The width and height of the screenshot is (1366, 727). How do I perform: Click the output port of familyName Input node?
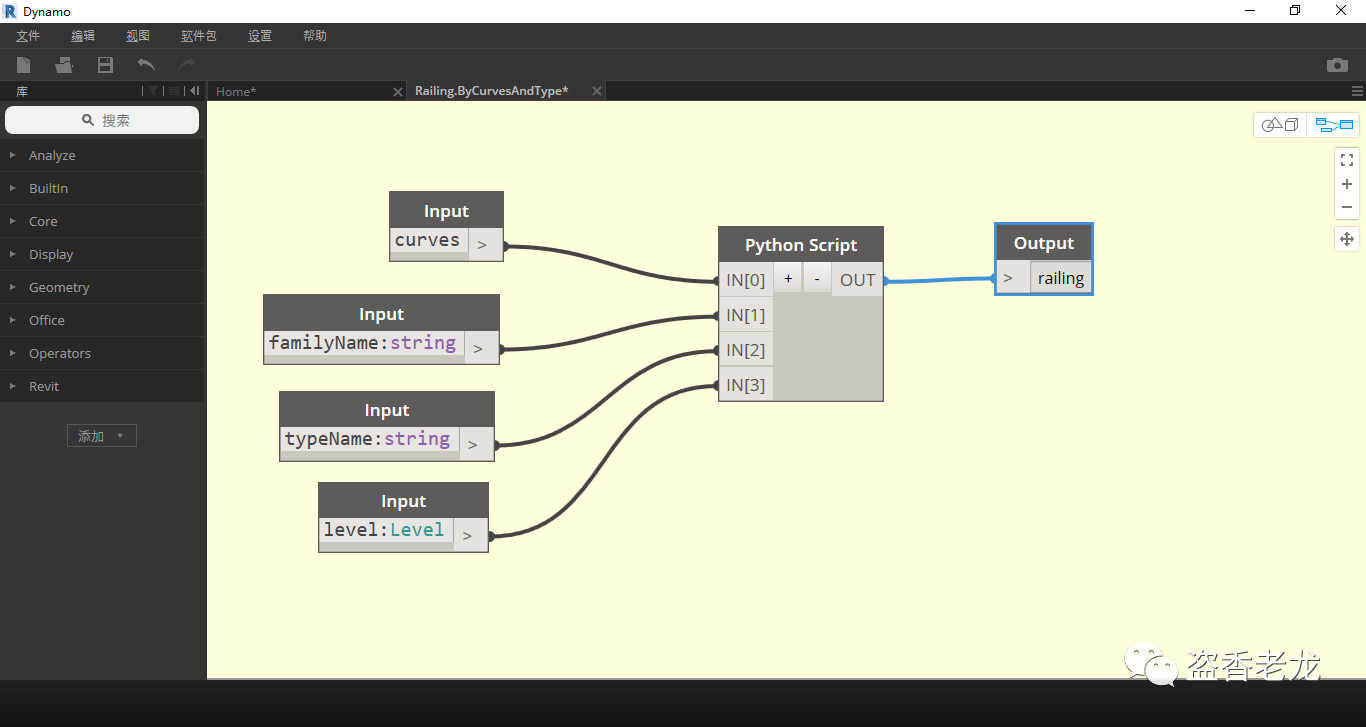pyautogui.click(x=481, y=348)
